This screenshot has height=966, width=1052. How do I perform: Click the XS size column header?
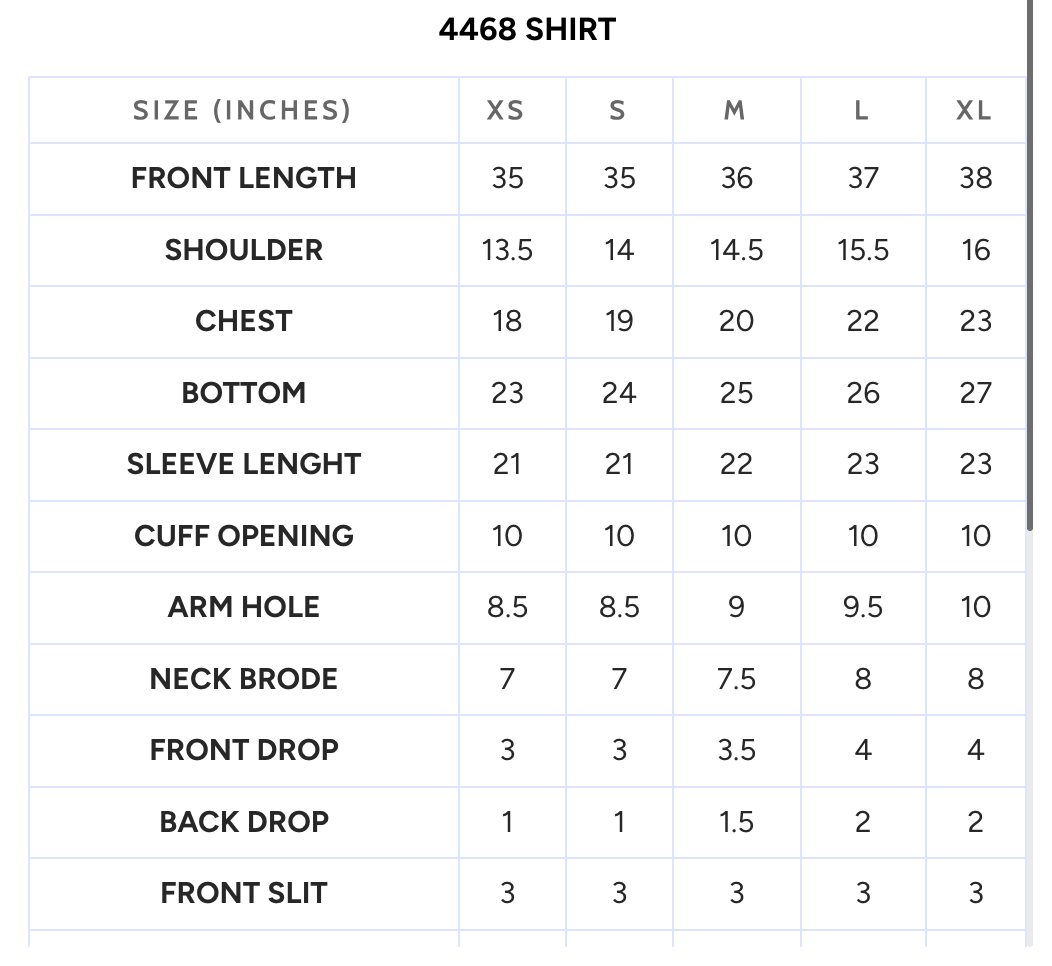click(506, 111)
